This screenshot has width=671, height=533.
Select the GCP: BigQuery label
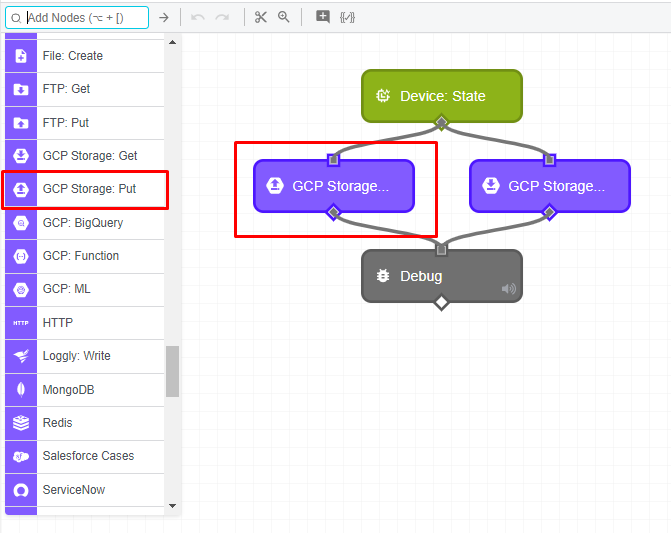point(83,223)
